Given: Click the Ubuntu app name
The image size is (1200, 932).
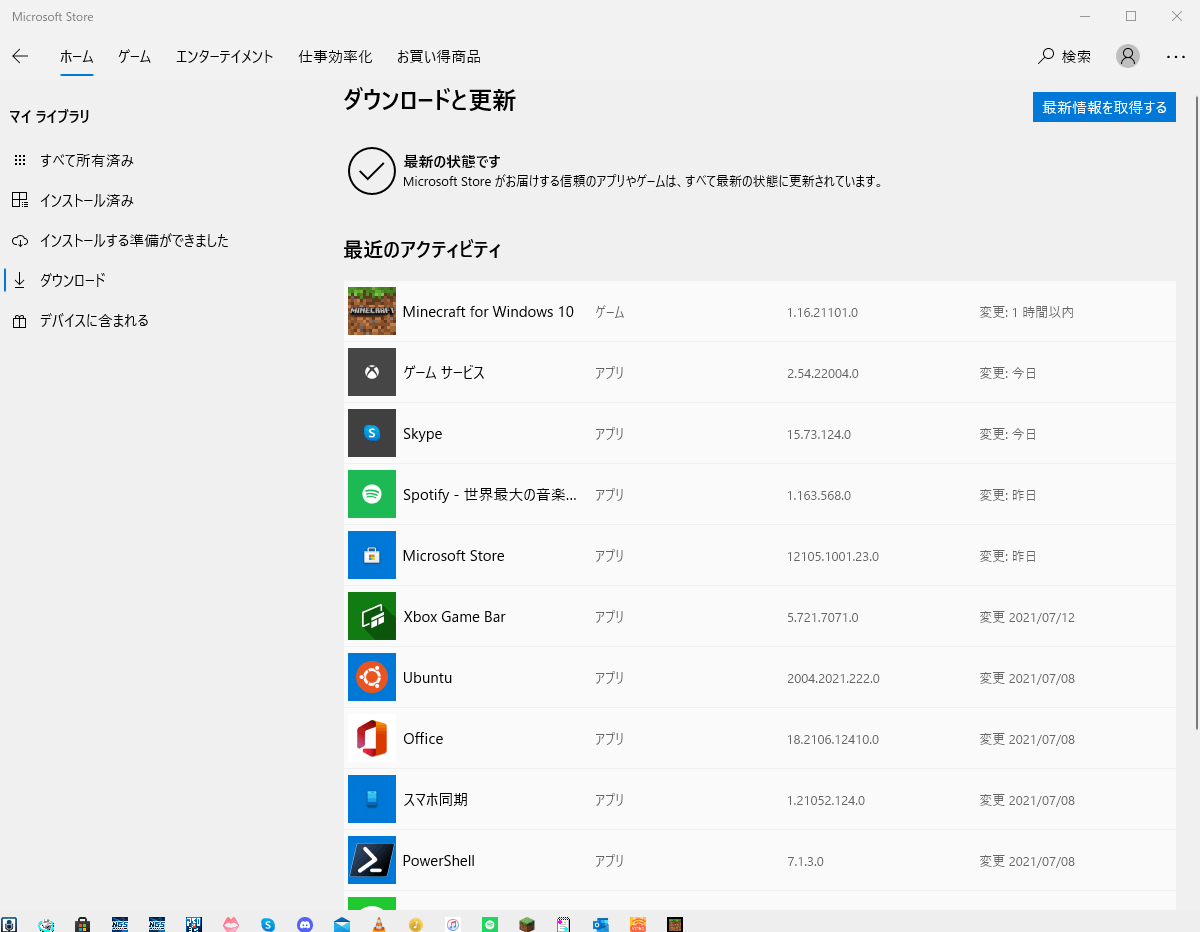Looking at the screenshot, I should pos(427,678).
